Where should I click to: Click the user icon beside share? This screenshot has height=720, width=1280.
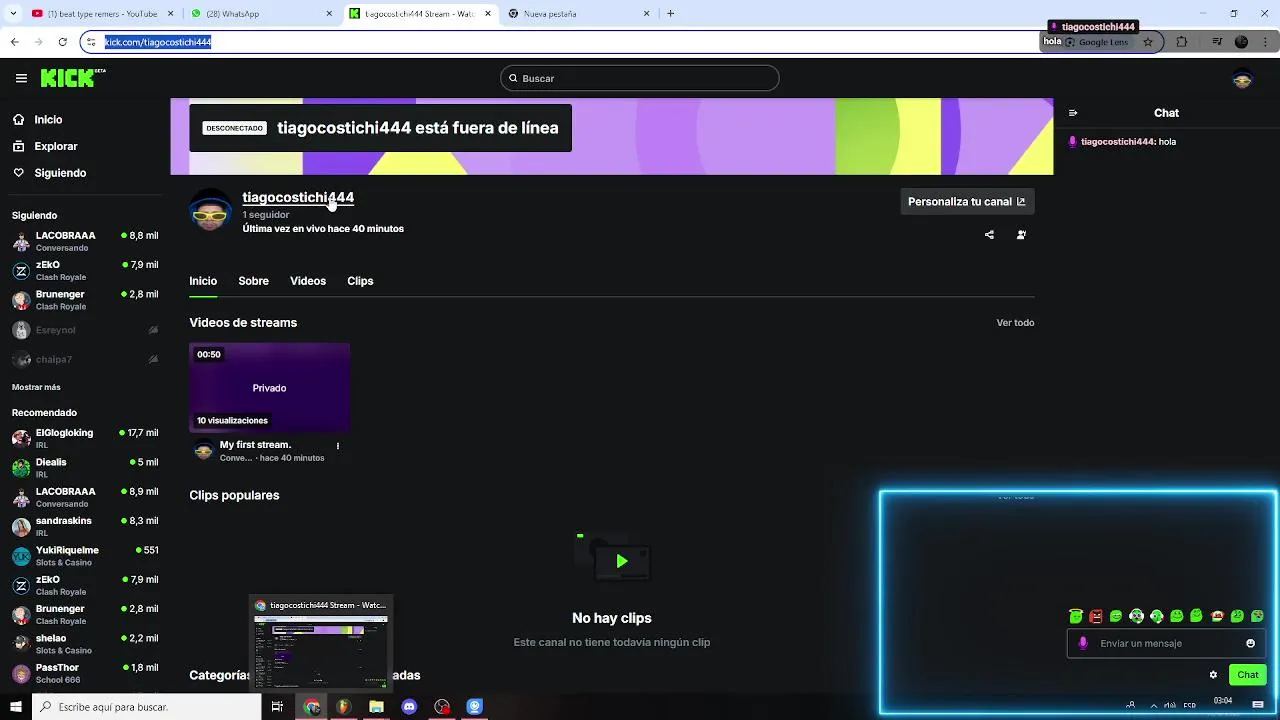pyautogui.click(x=1021, y=235)
